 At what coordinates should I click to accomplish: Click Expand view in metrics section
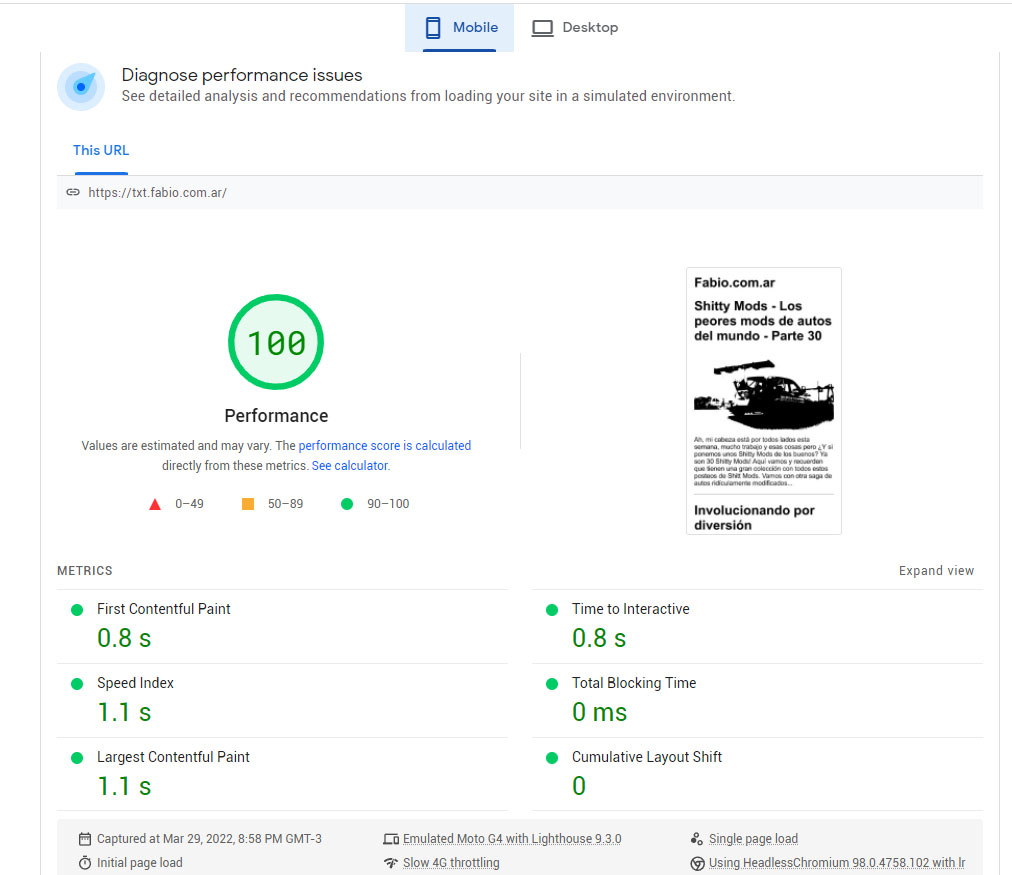point(936,570)
